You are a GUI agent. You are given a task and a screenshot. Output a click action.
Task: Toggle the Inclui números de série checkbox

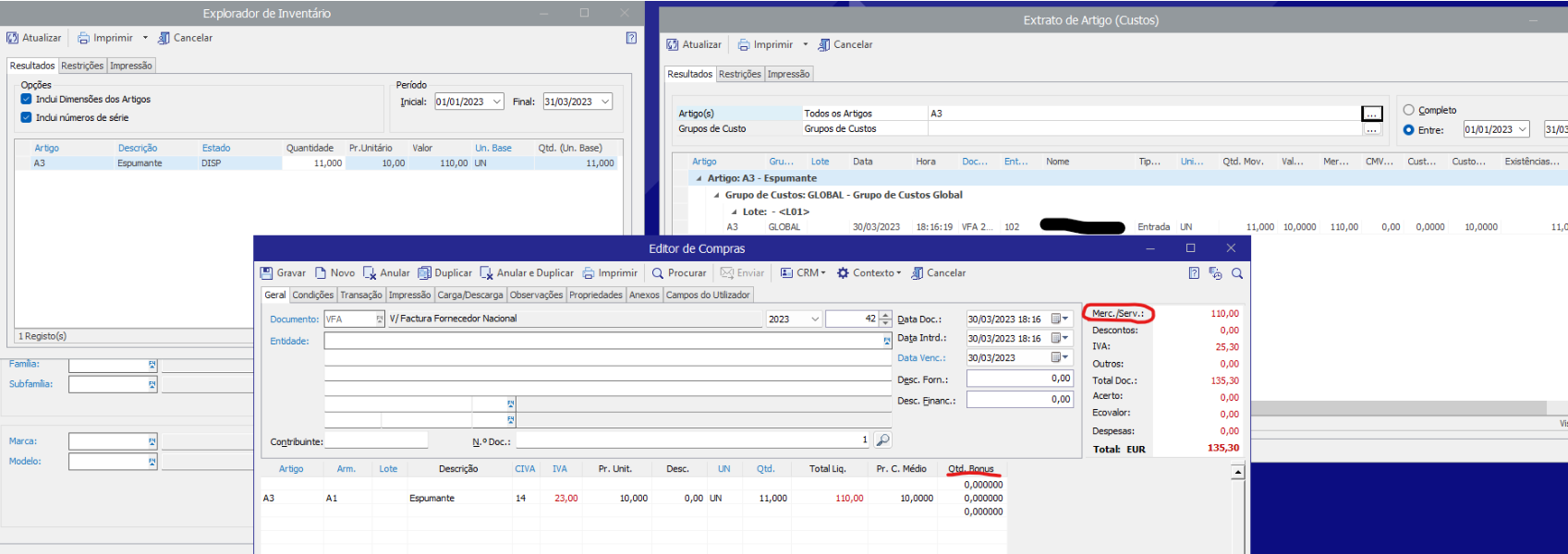pos(26,117)
